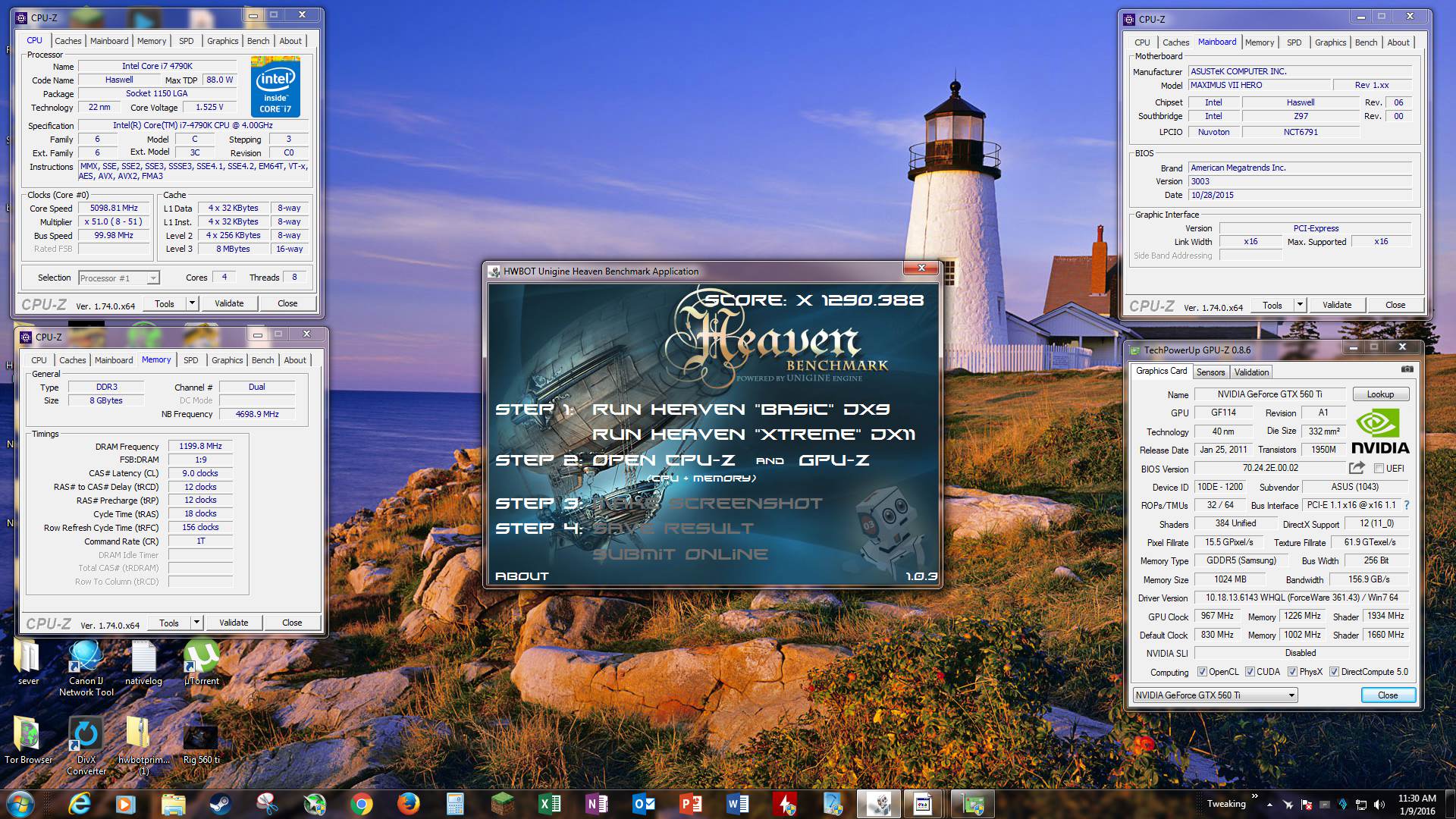Click the Lookup button in GPU-Z
This screenshot has width=1456, height=819.
point(1380,394)
